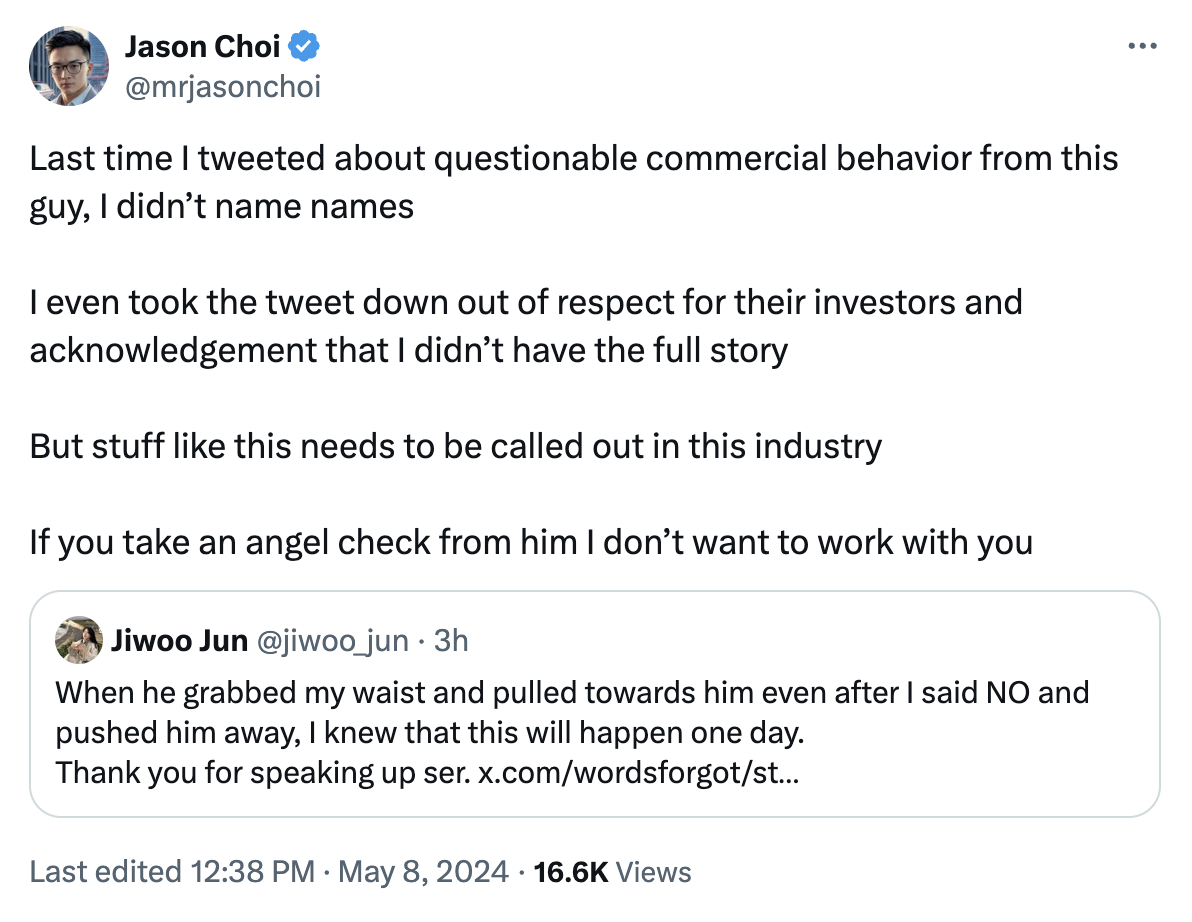Click Jiwoo Jun's small avatar
Viewport: 1192px width, 922px height.
point(76,640)
